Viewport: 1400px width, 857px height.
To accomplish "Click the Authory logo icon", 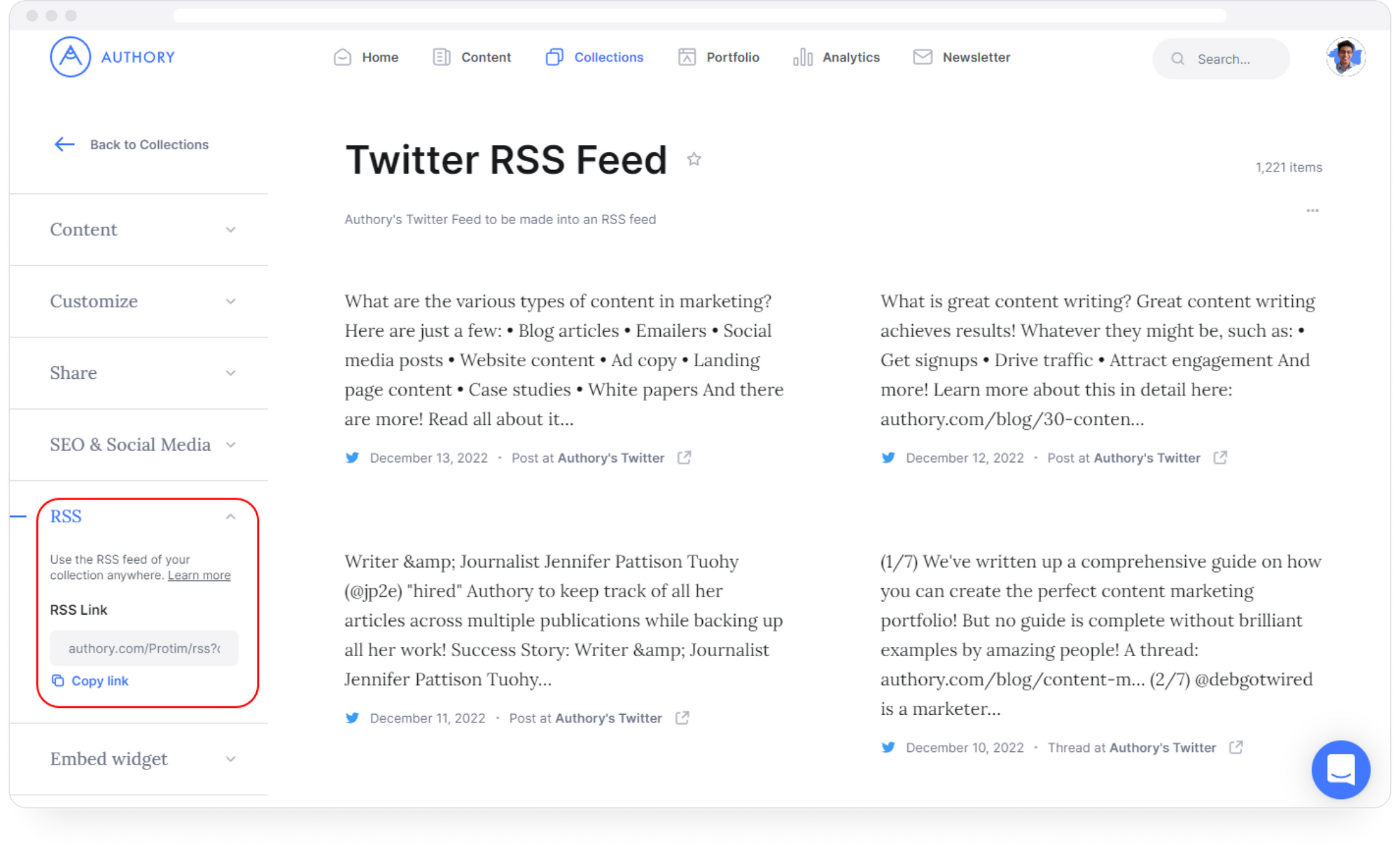I will (x=71, y=57).
